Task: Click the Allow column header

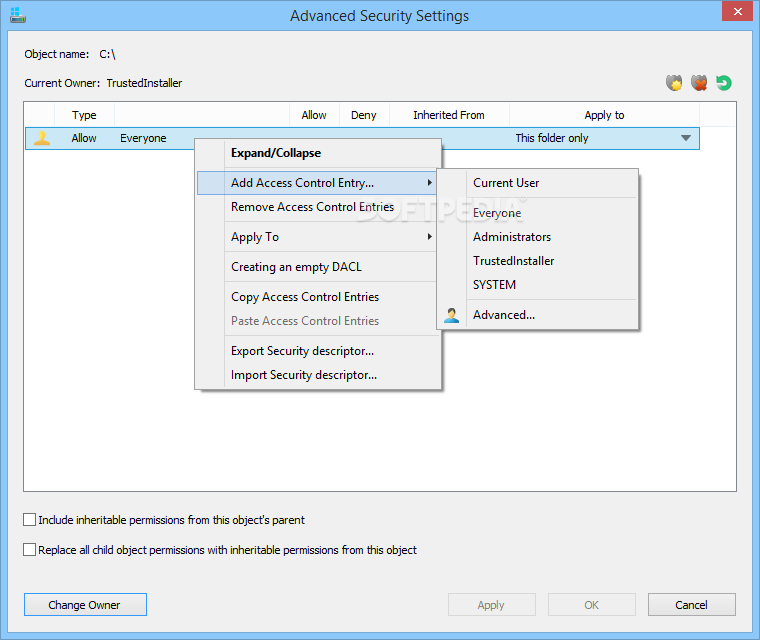Action: click(x=314, y=115)
